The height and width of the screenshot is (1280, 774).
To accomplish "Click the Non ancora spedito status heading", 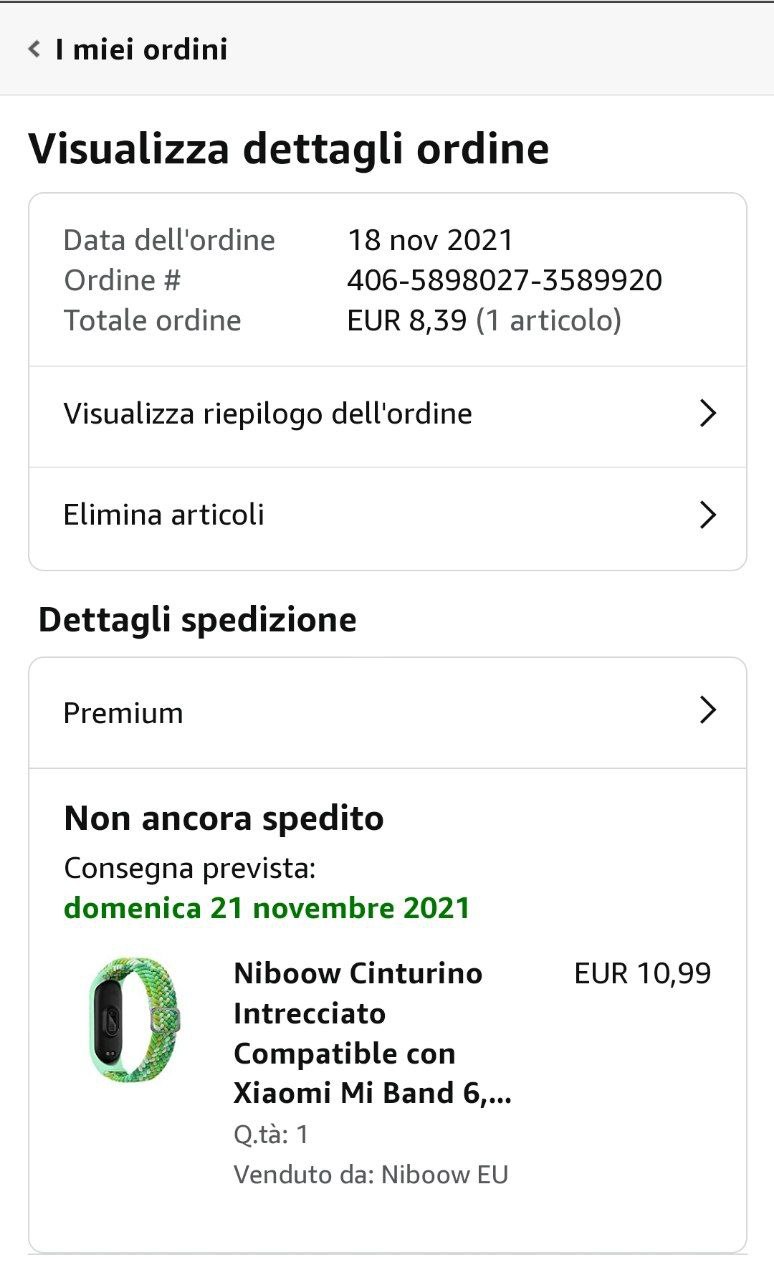I will [224, 818].
